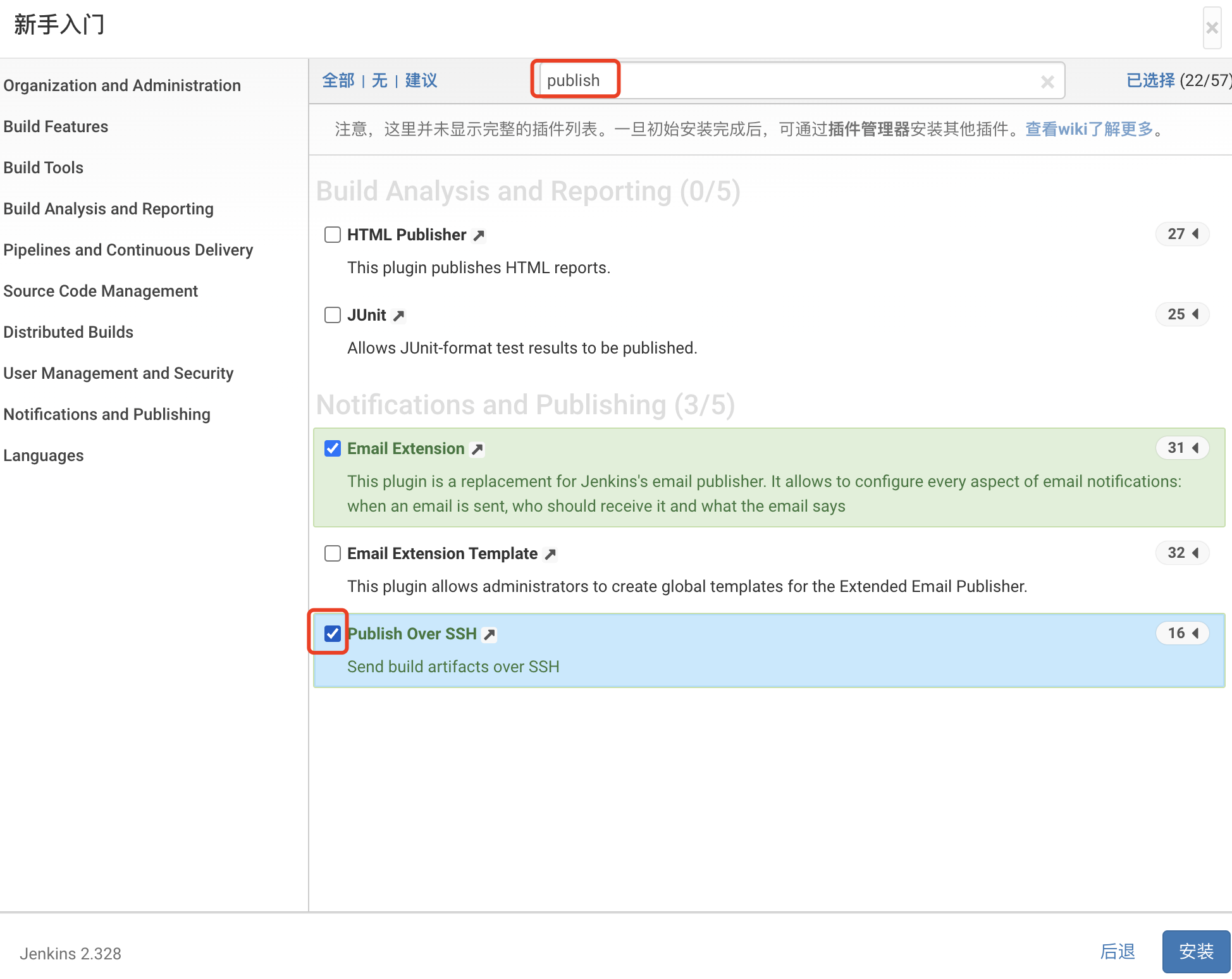
Task: Uncheck the Publish Over SSH checkbox
Action: click(333, 634)
